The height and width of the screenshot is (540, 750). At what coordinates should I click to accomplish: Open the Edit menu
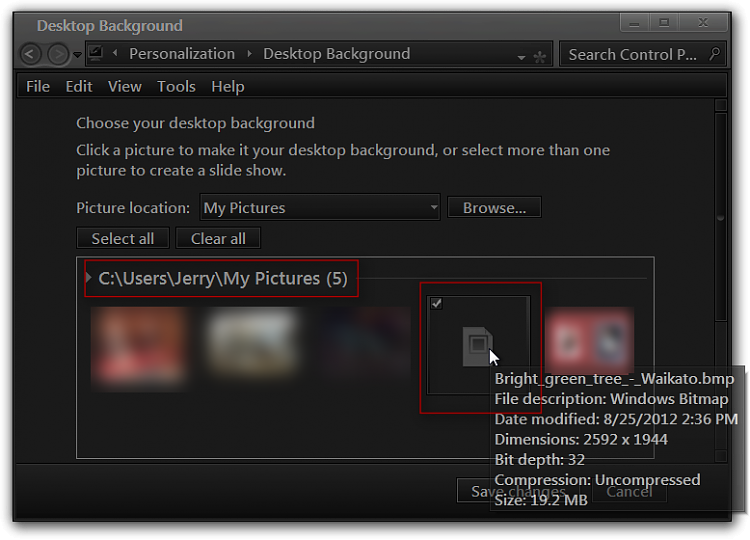point(79,87)
